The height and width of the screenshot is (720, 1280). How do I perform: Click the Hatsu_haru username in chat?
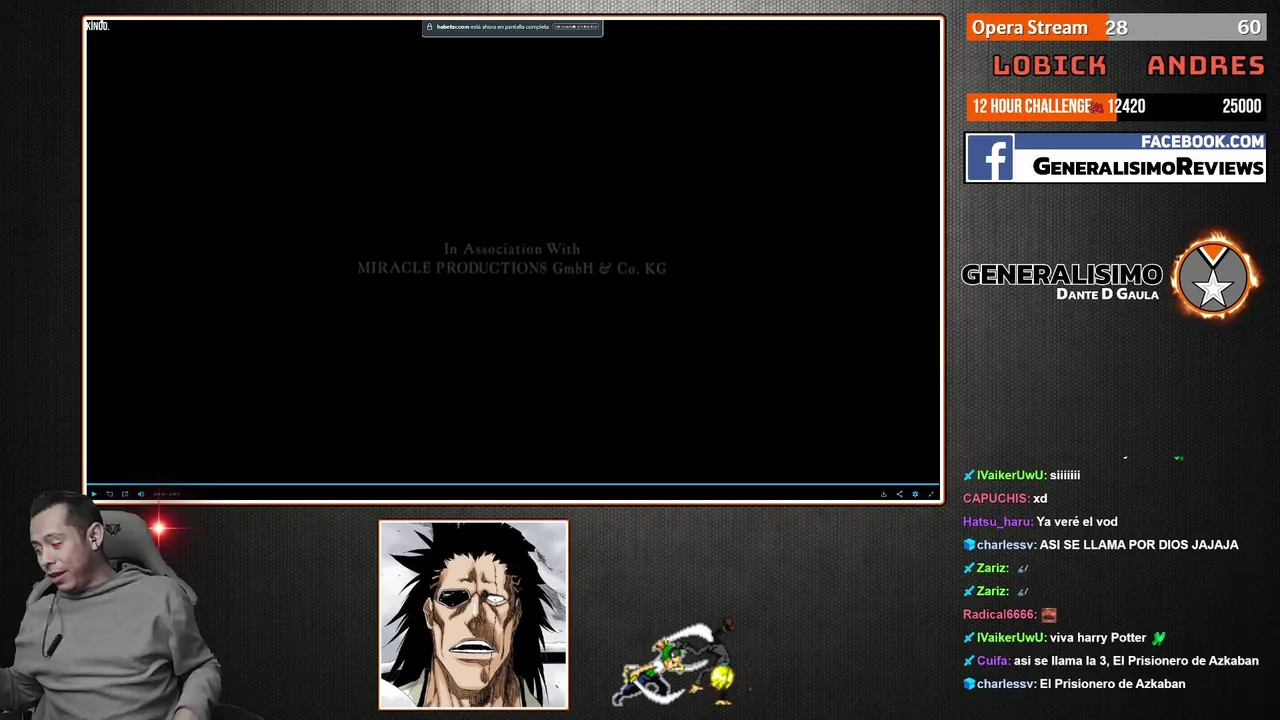[x=997, y=521]
